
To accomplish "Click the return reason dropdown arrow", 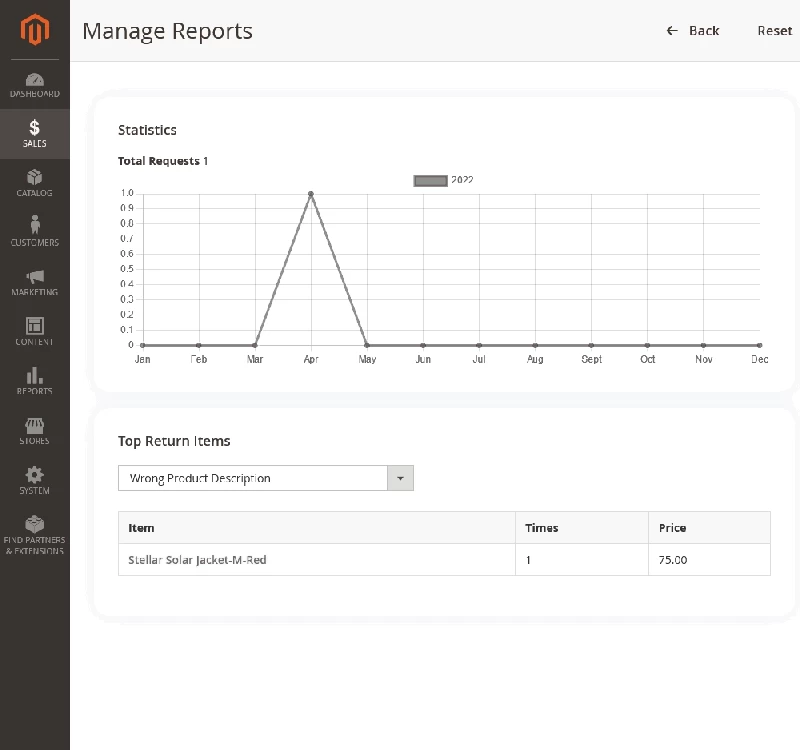I will pyautogui.click(x=401, y=478).
